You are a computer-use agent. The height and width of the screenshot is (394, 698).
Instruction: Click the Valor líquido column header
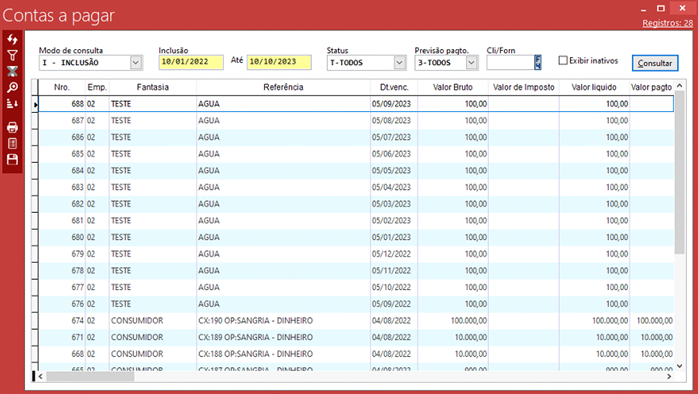tap(594, 87)
